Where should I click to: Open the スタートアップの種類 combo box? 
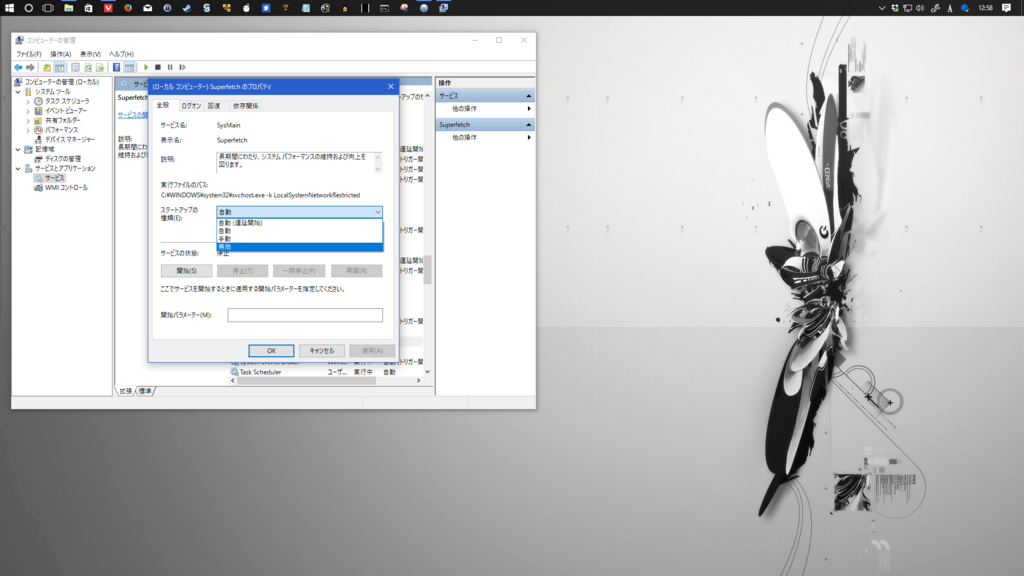coord(299,212)
